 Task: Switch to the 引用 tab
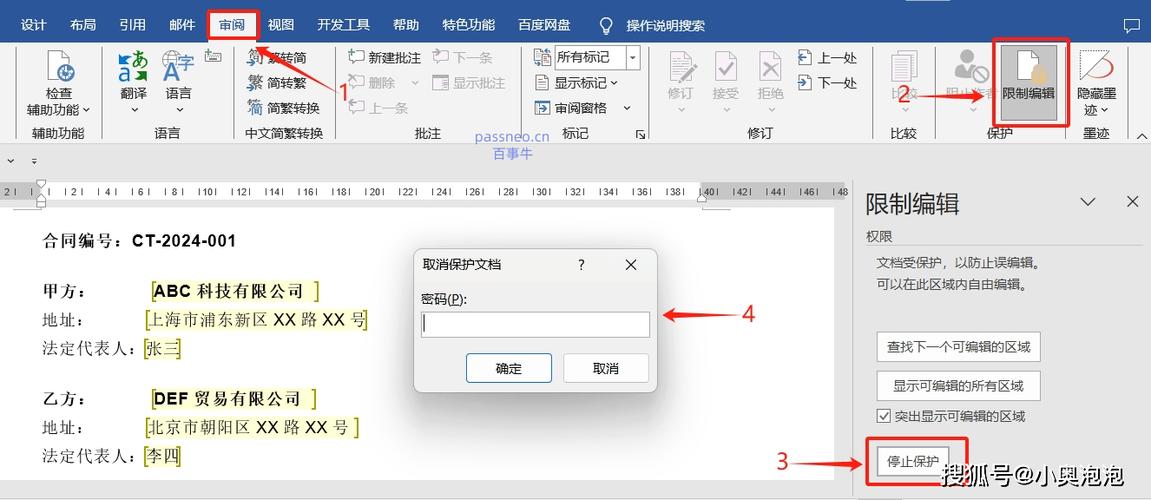[x=132, y=25]
